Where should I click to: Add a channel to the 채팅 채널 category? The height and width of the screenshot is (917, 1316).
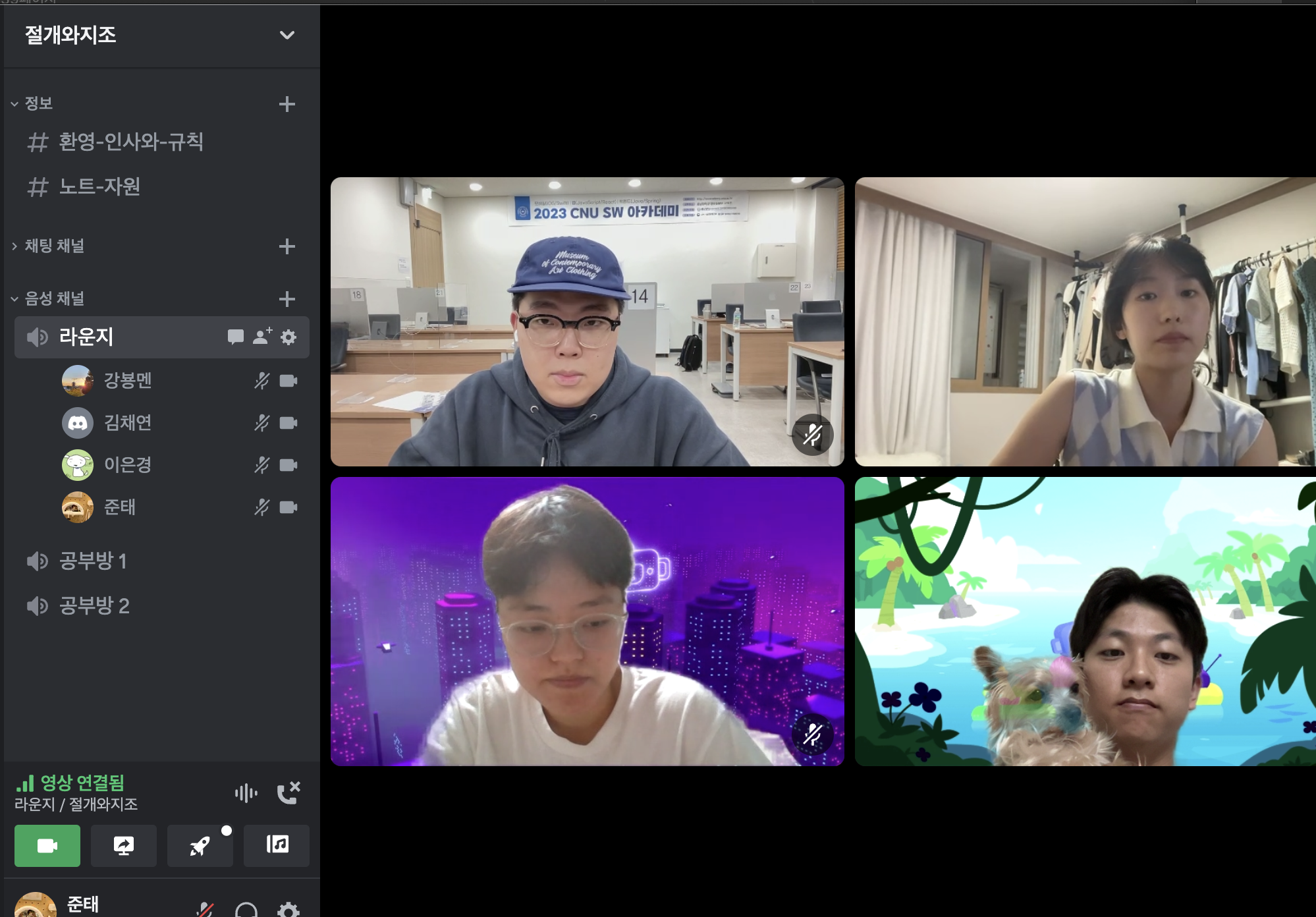pyautogui.click(x=287, y=246)
